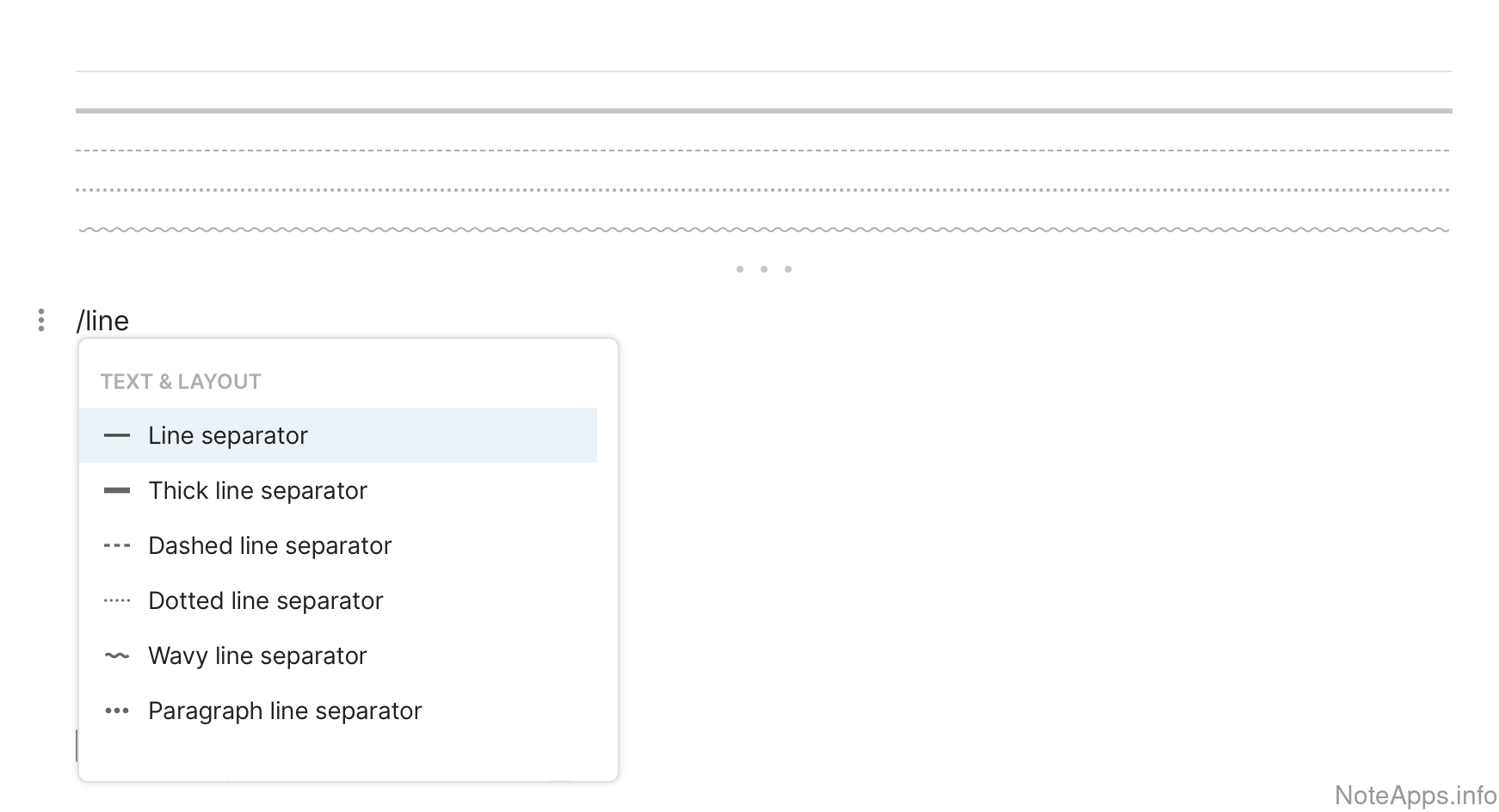Click the three-dot paragraph divider in the document
1499x812 pixels.
763,269
